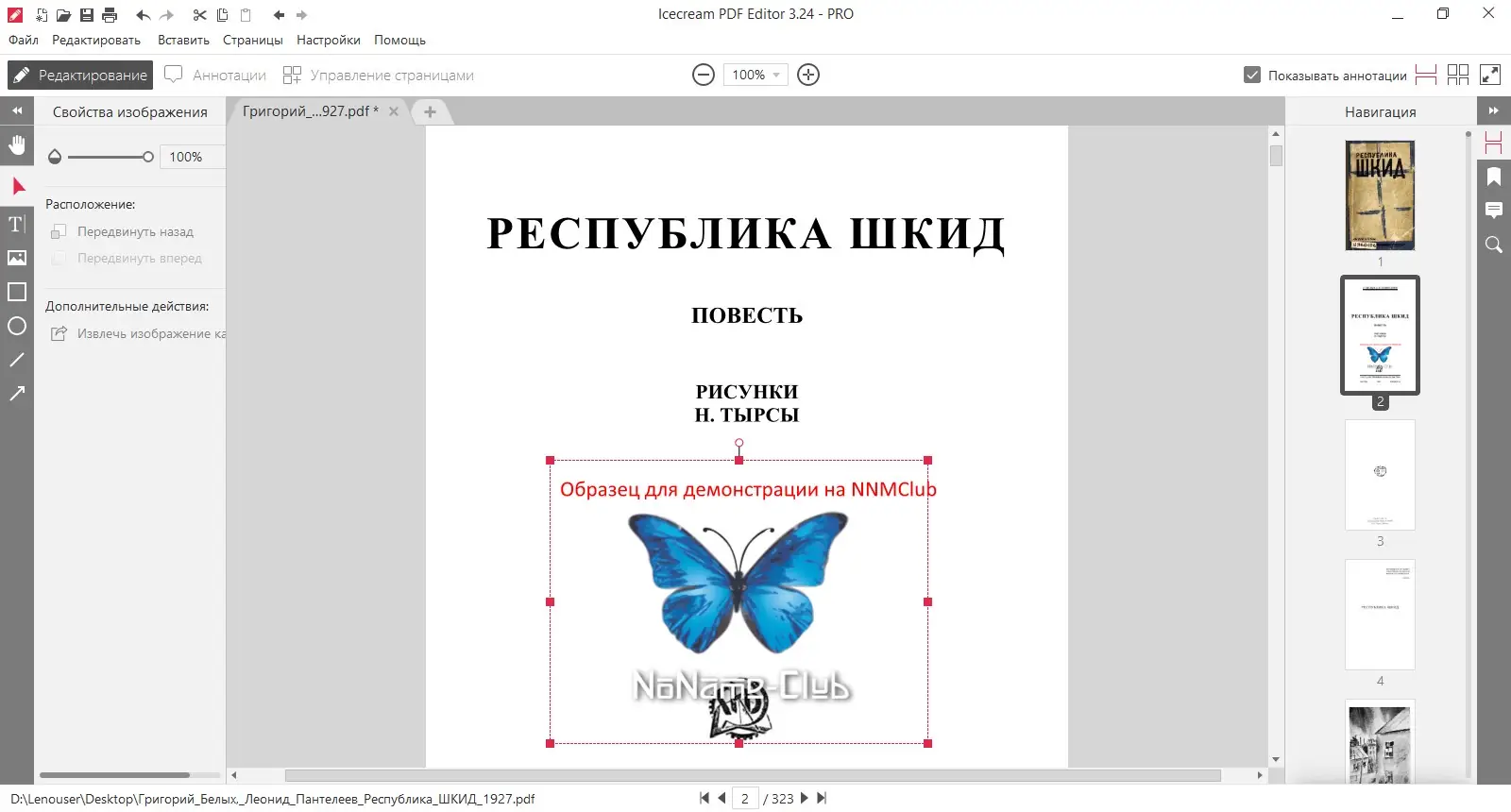The width and height of the screenshot is (1511, 812).
Task: Click "Передвинуть назад" to send image back
Action: (123, 231)
